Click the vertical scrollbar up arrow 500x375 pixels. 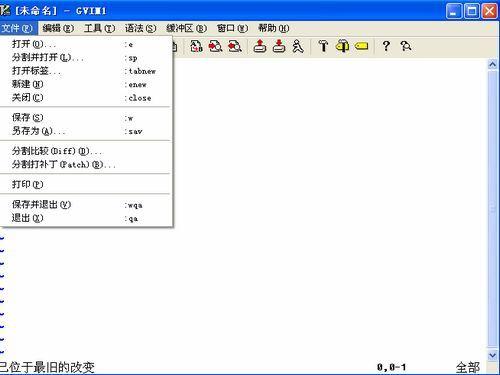click(493, 64)
